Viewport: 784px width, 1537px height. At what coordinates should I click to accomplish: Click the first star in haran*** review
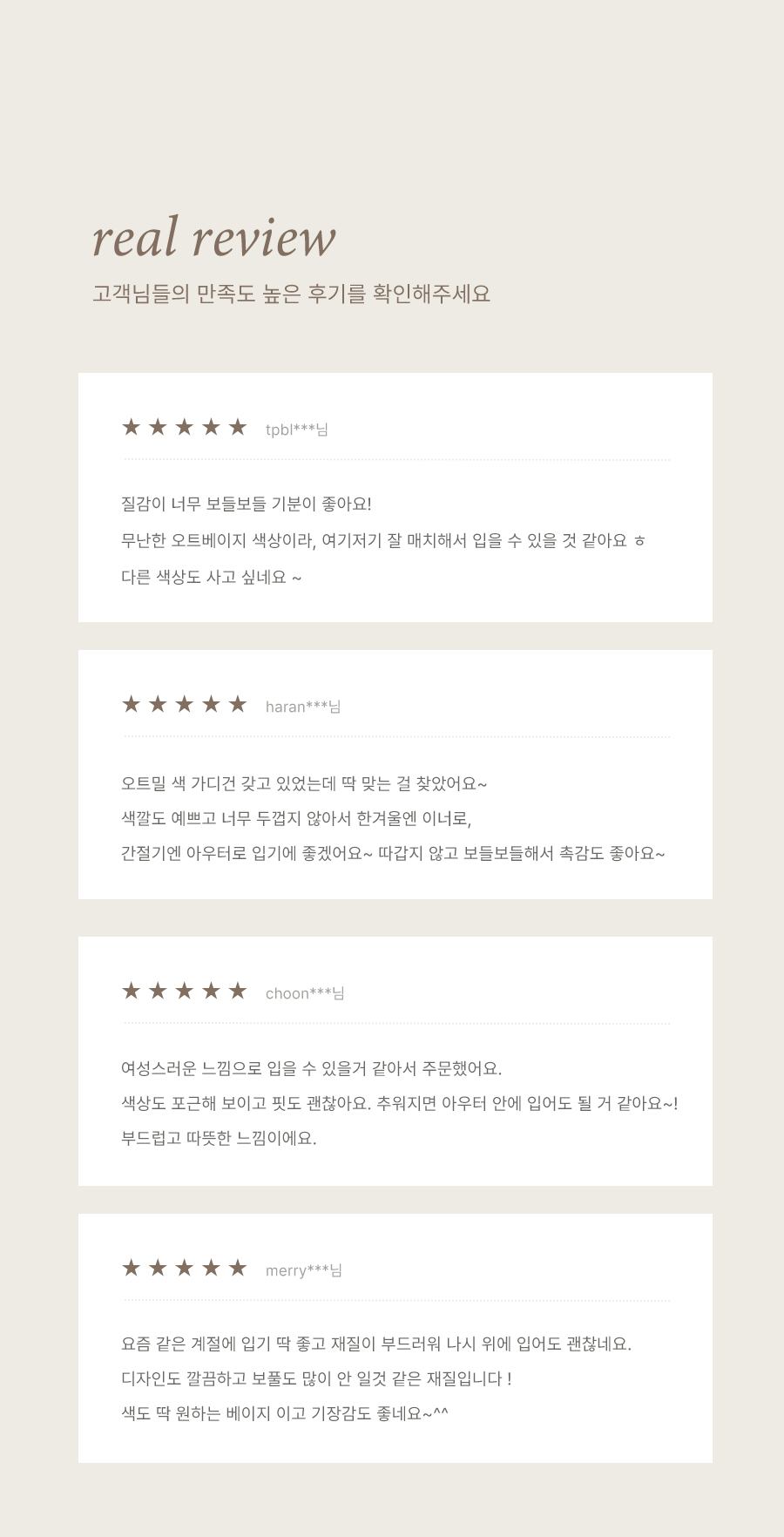tap(131, 704)
